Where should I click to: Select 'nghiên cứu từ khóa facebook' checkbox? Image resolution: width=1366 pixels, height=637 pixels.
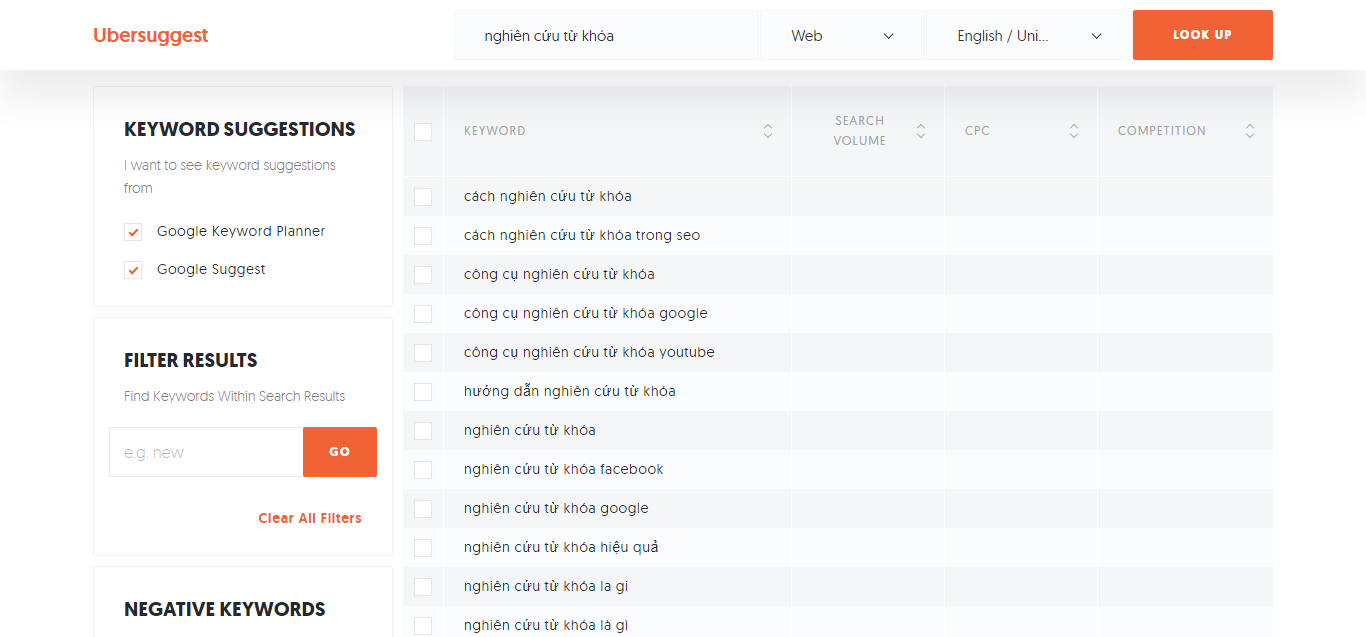[423, 470]
